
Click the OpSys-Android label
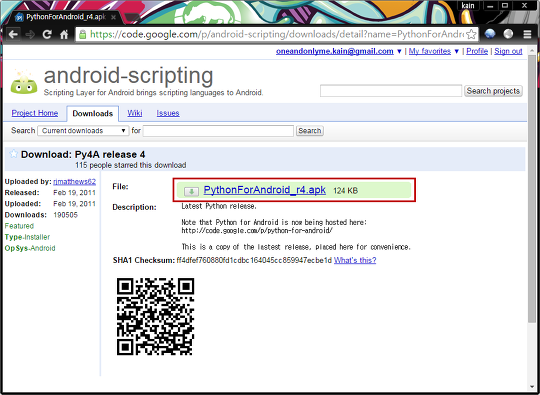click(30, 248)
